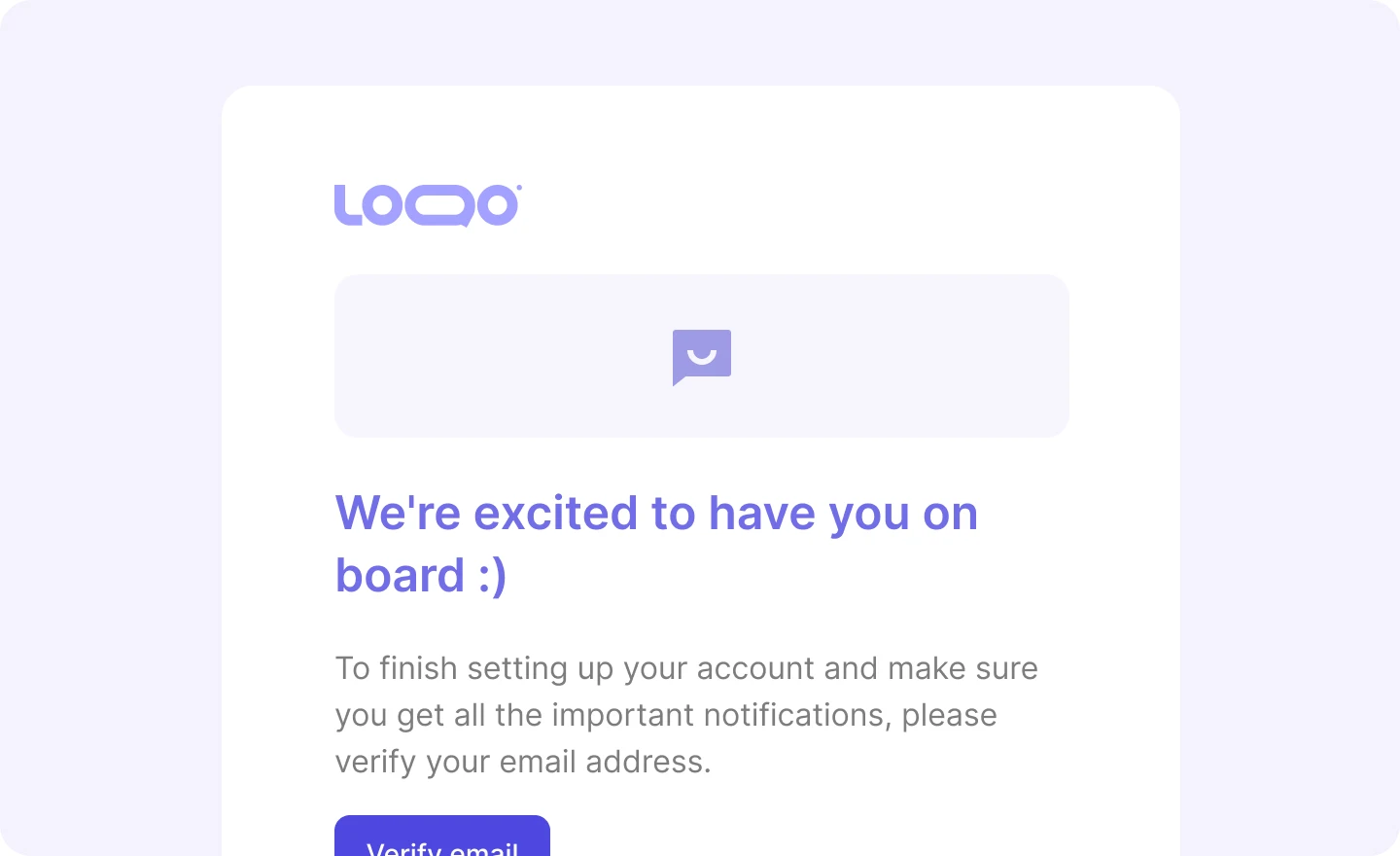Click the word "please" in the paragraph

coord(949,716)
